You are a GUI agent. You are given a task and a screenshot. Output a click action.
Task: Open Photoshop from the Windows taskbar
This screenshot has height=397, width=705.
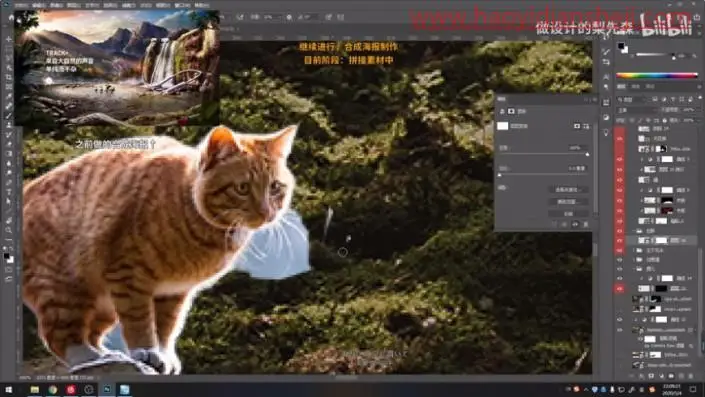tap(107, 389)
